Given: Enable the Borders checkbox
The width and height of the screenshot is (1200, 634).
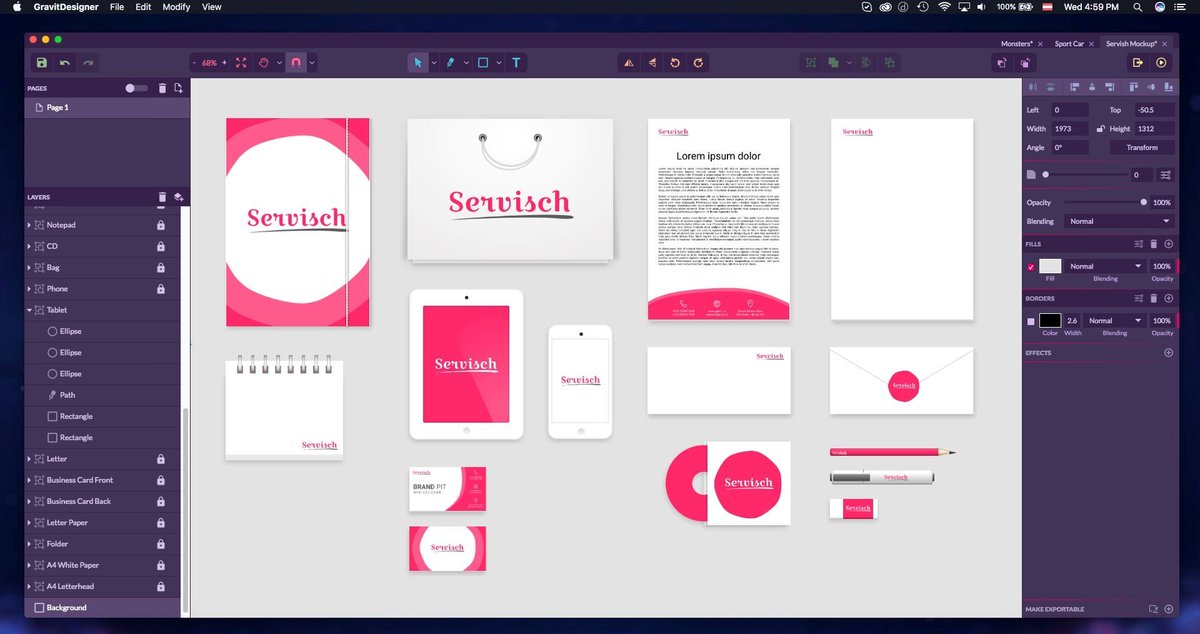Looking at the screenshot, I should [x=1033, y=320].
